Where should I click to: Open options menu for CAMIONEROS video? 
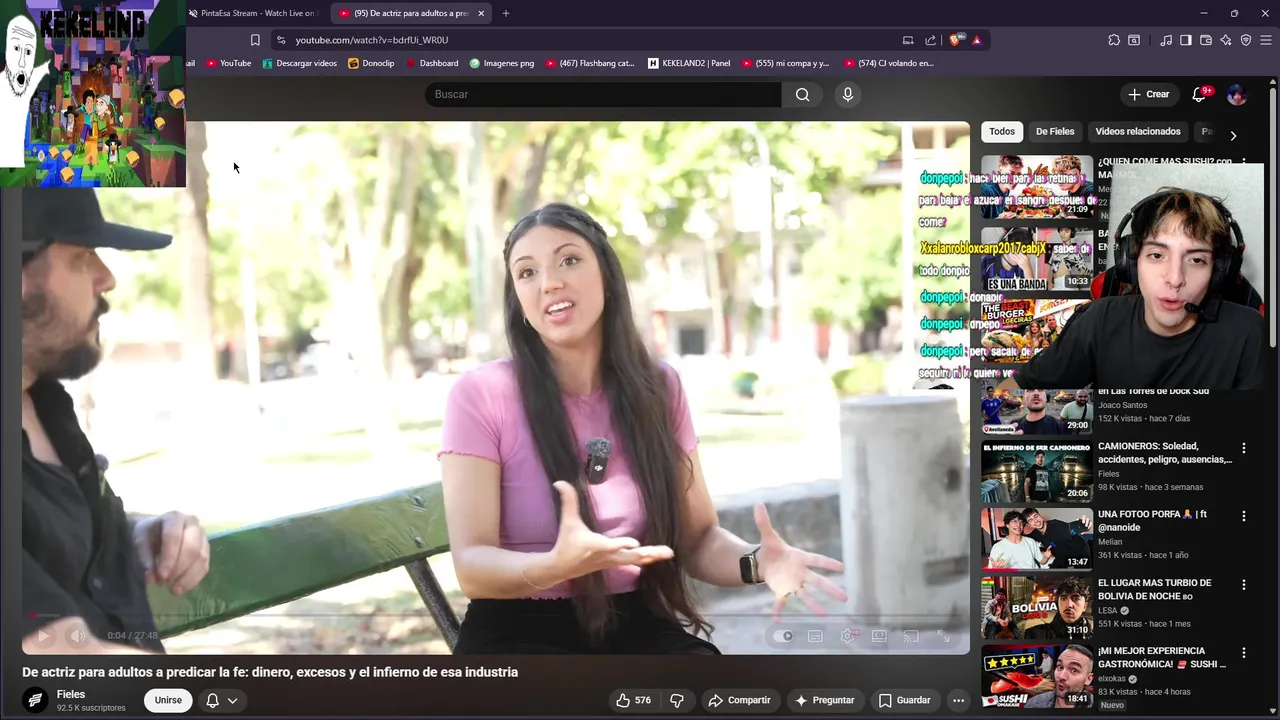(1244, 448)
